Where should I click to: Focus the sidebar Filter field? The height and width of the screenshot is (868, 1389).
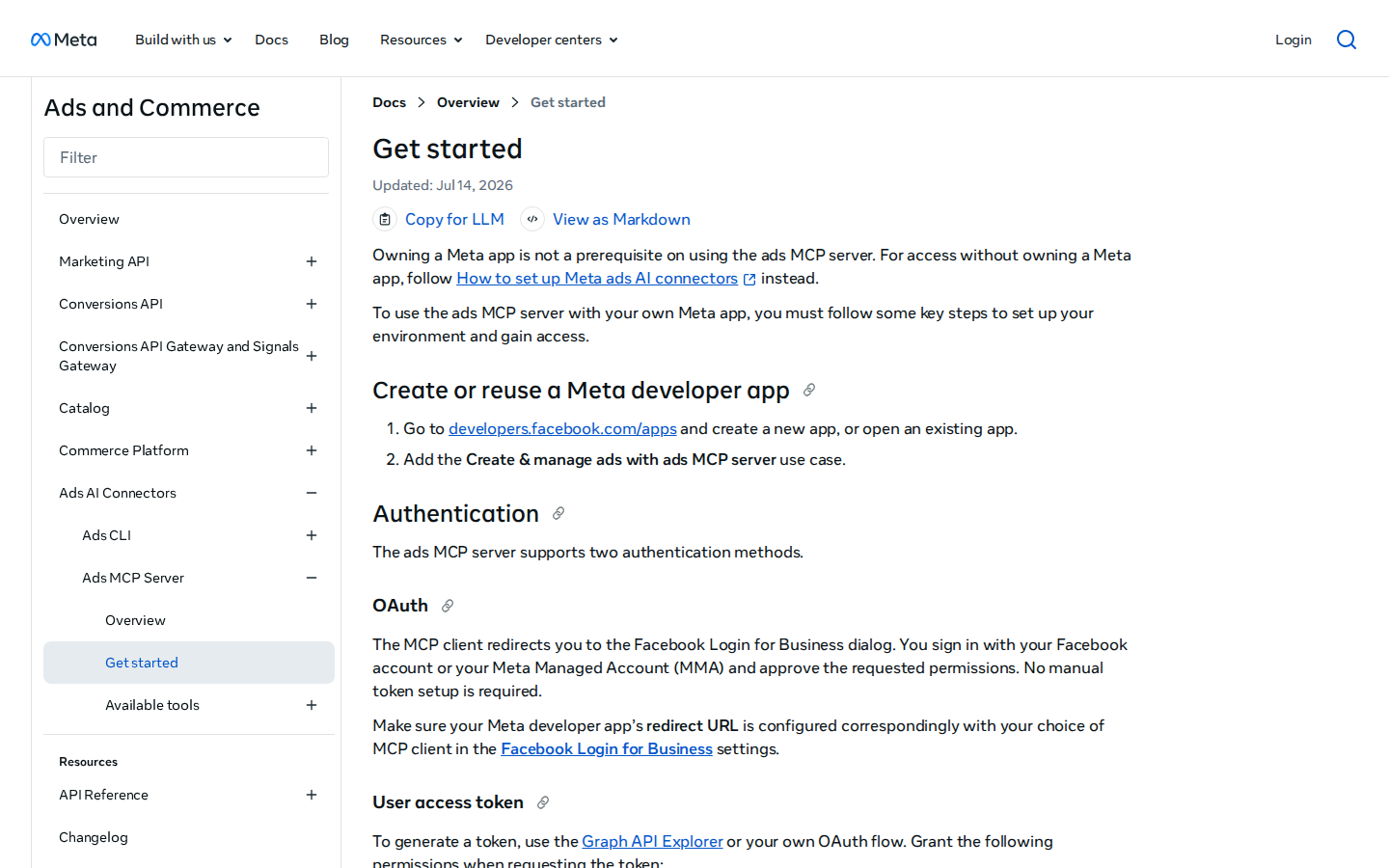[x=186, y=157]
